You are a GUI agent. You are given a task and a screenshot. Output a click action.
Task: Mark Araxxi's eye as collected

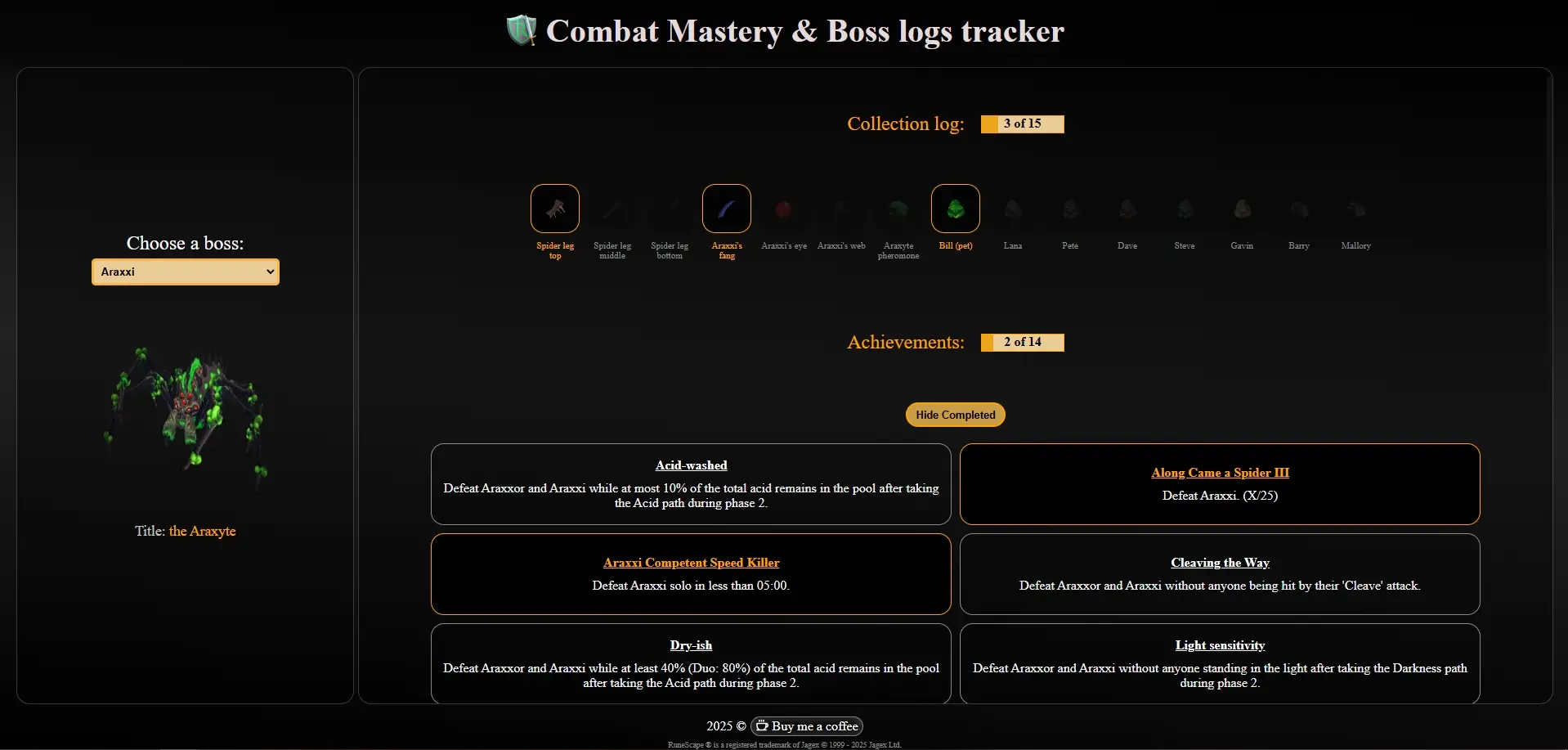tap(783, 209)
